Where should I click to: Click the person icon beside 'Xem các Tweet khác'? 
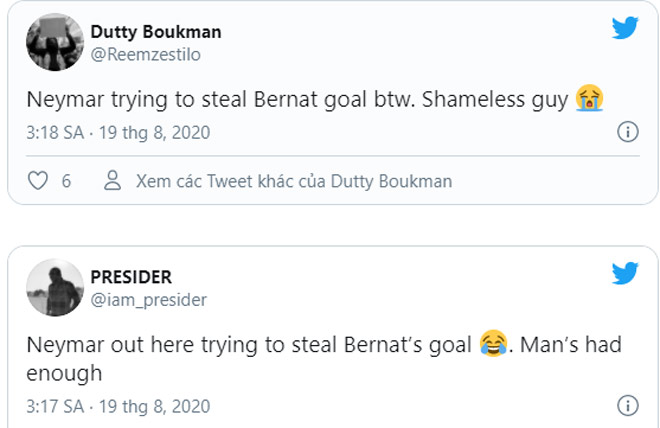click(114, 181)
